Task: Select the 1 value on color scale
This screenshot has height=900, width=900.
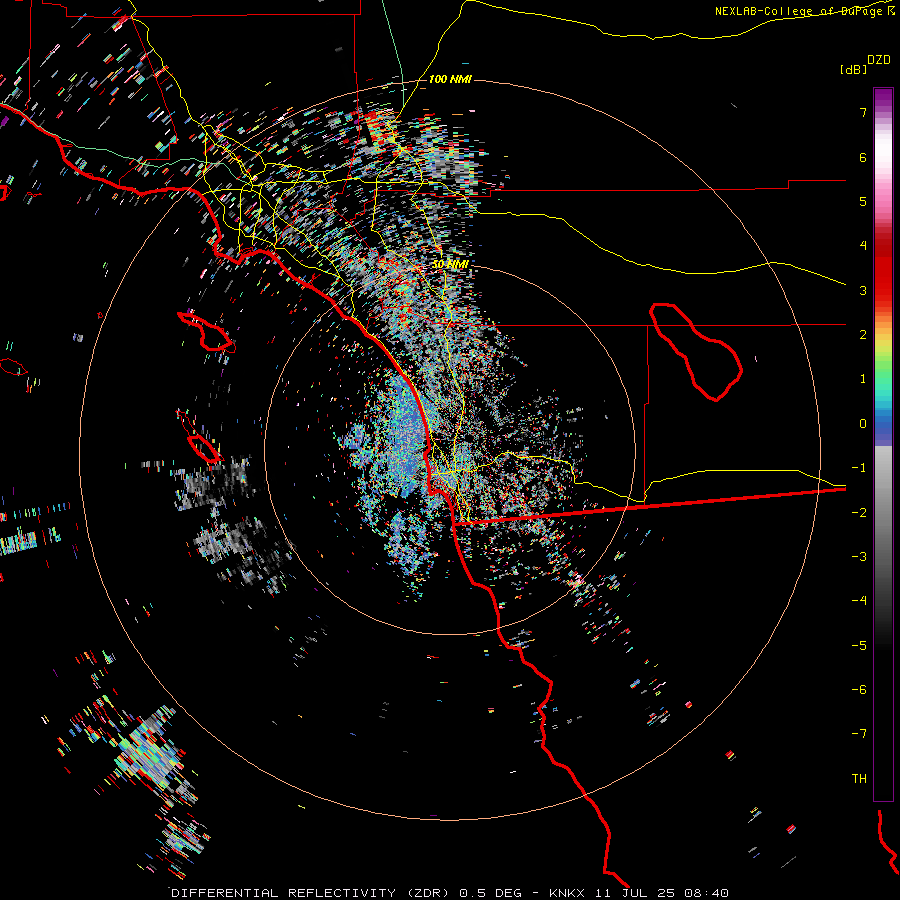Action: click(x=863, y=379)
